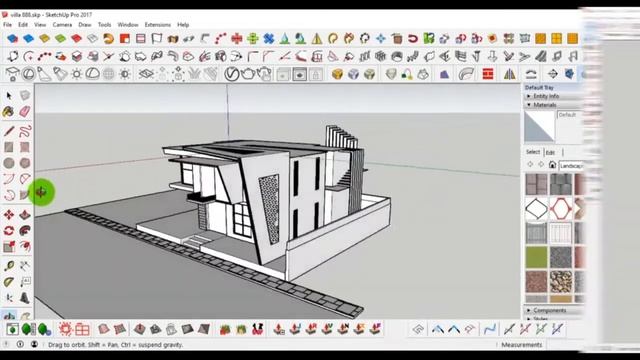640x360 pixels.
Task: Choose the Circle tool
Action: point(9,163)
